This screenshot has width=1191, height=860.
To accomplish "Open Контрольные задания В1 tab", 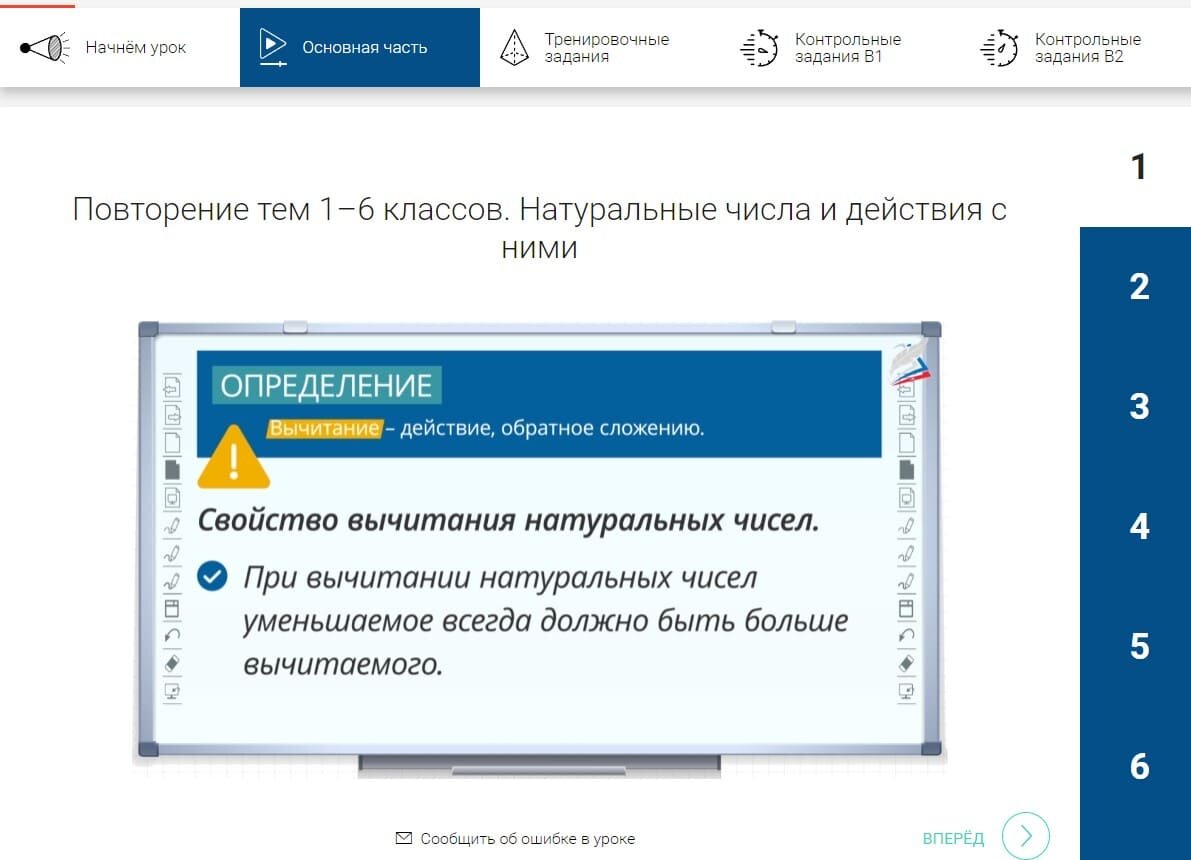I will point(839,47).
